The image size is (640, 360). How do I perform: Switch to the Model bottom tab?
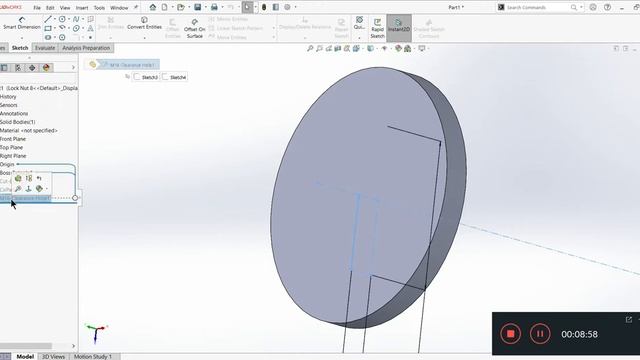[25, 356]
